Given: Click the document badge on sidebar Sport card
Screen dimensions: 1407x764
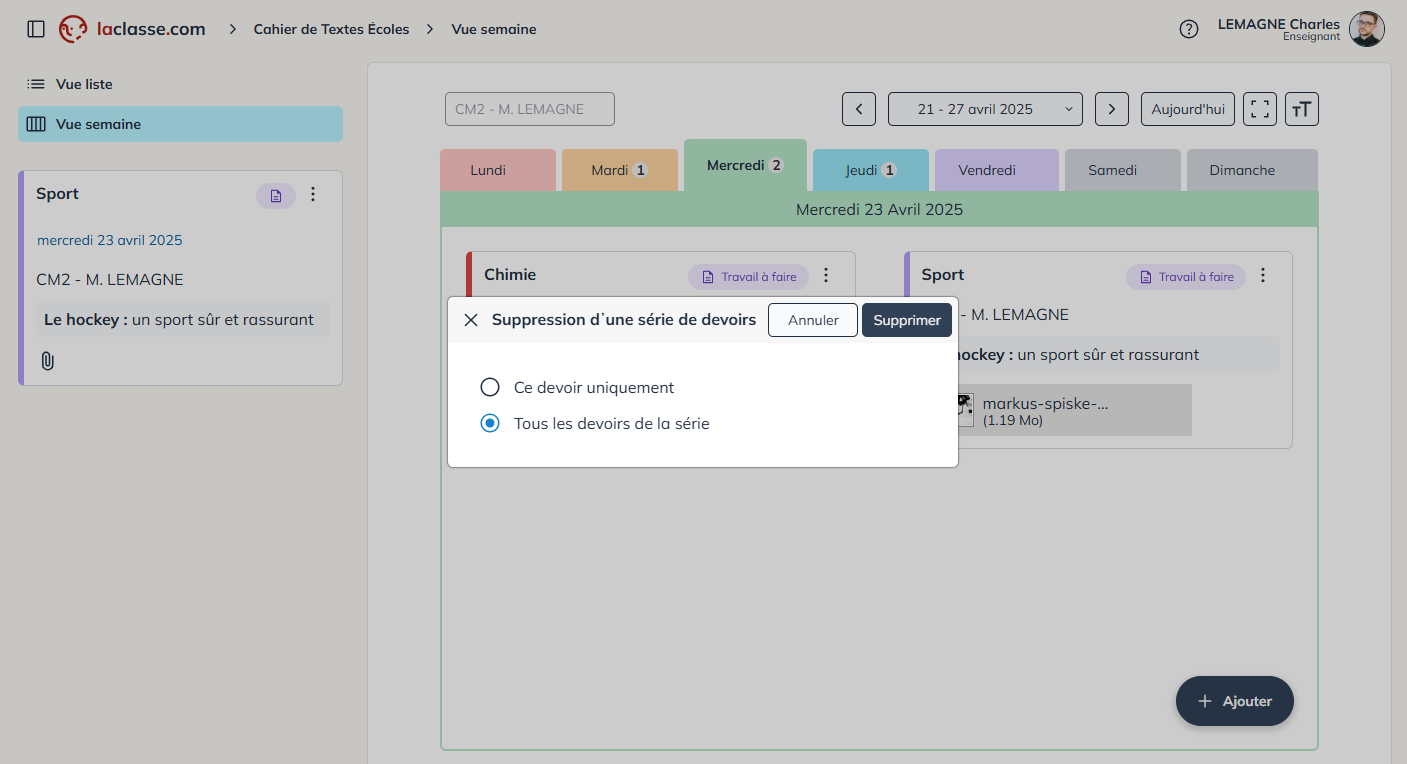Looking at the screenshot, I should coord(276,195).
